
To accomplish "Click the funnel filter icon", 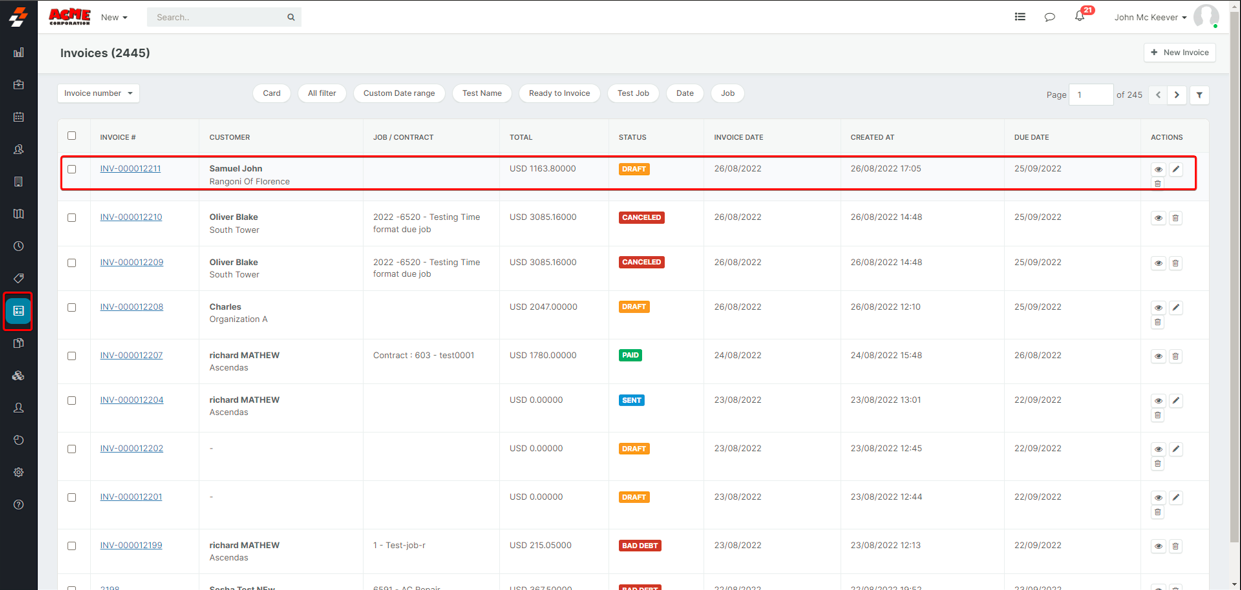I will [1199, 95].
